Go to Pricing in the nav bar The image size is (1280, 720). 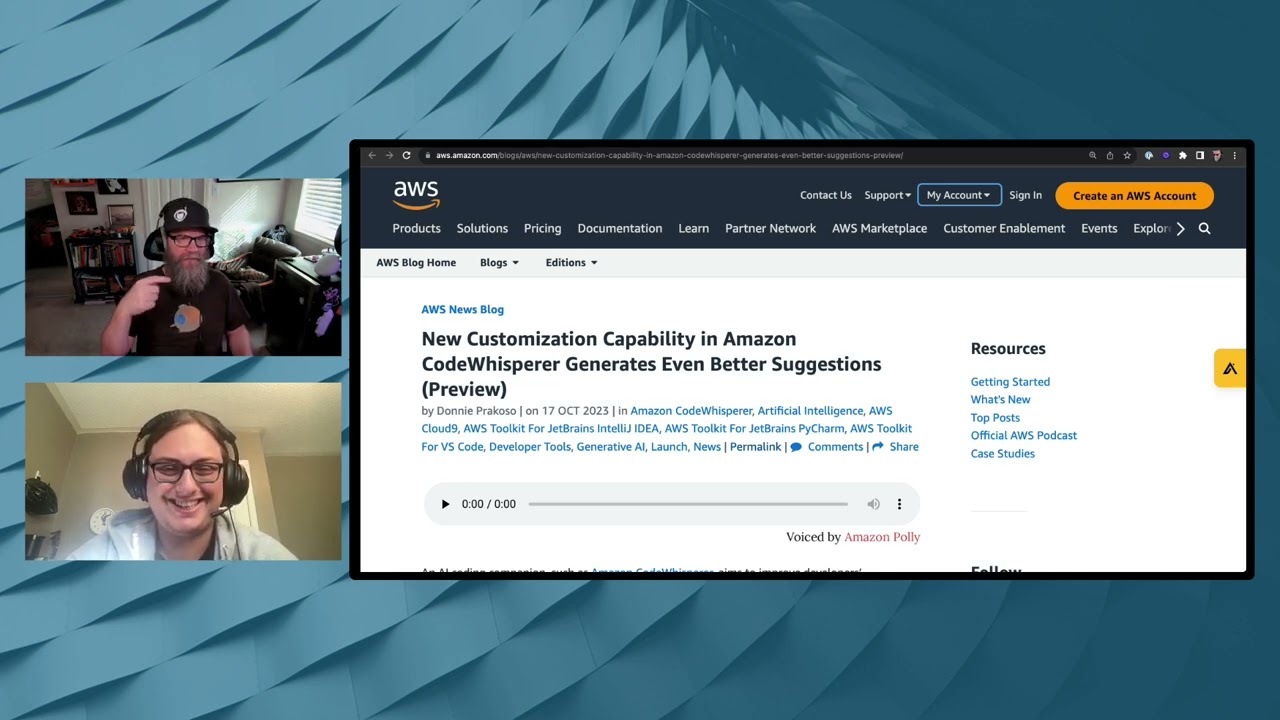point(542,228)
